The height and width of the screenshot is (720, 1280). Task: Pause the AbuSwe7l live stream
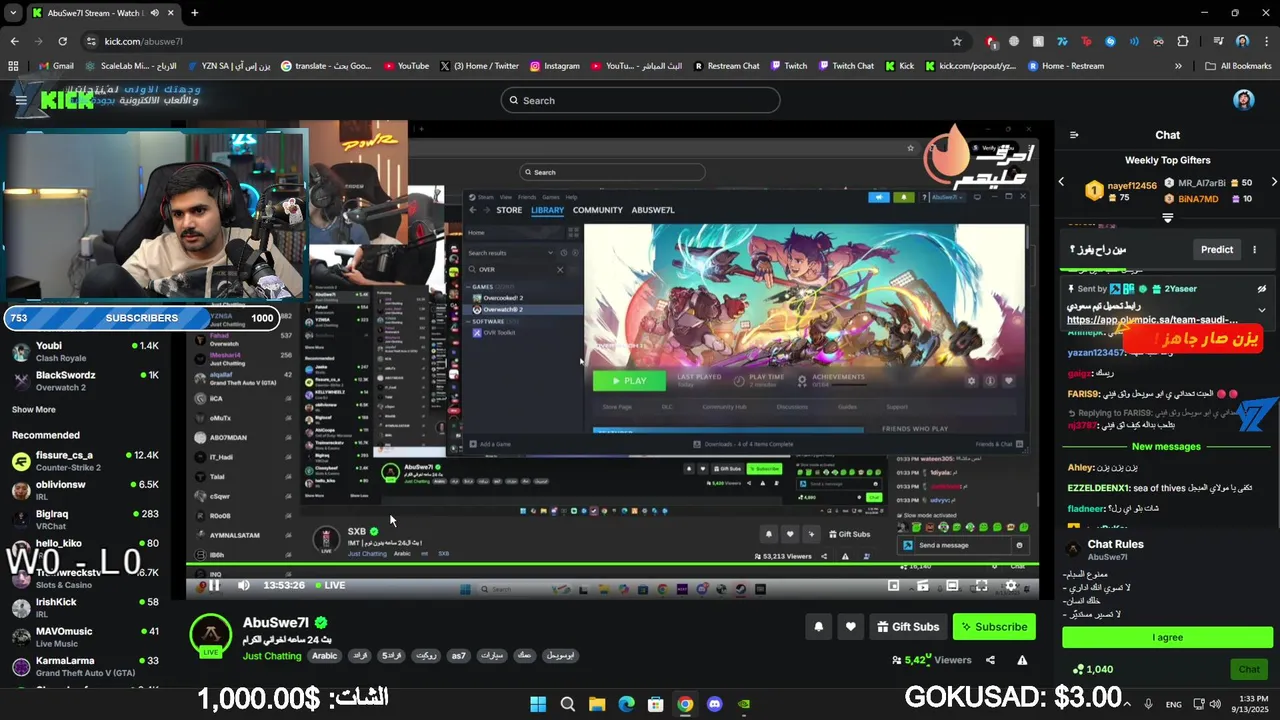click(213, 585)
